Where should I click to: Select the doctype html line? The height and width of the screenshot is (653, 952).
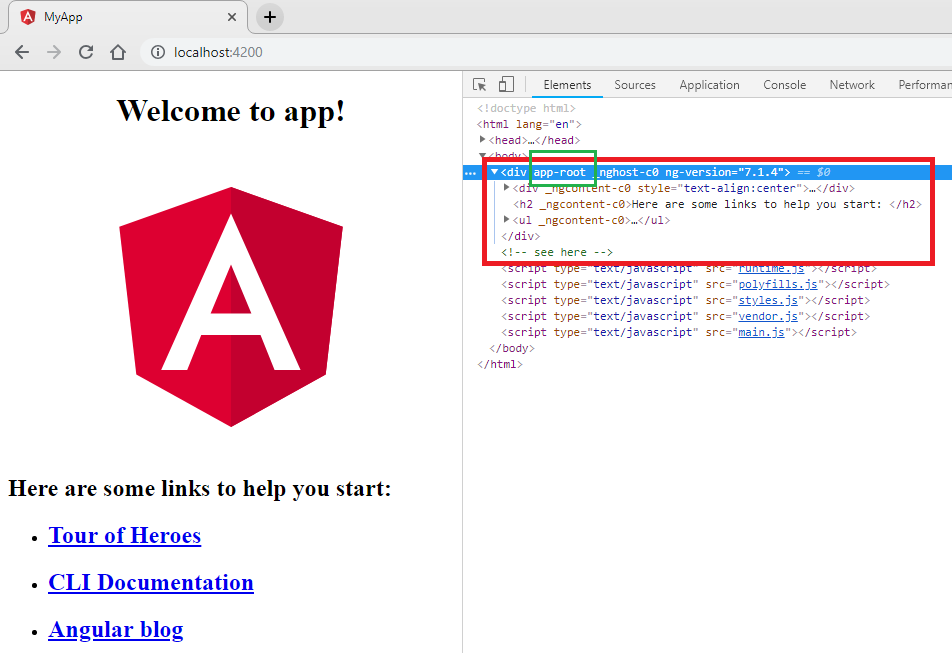[x=526, y=108]
